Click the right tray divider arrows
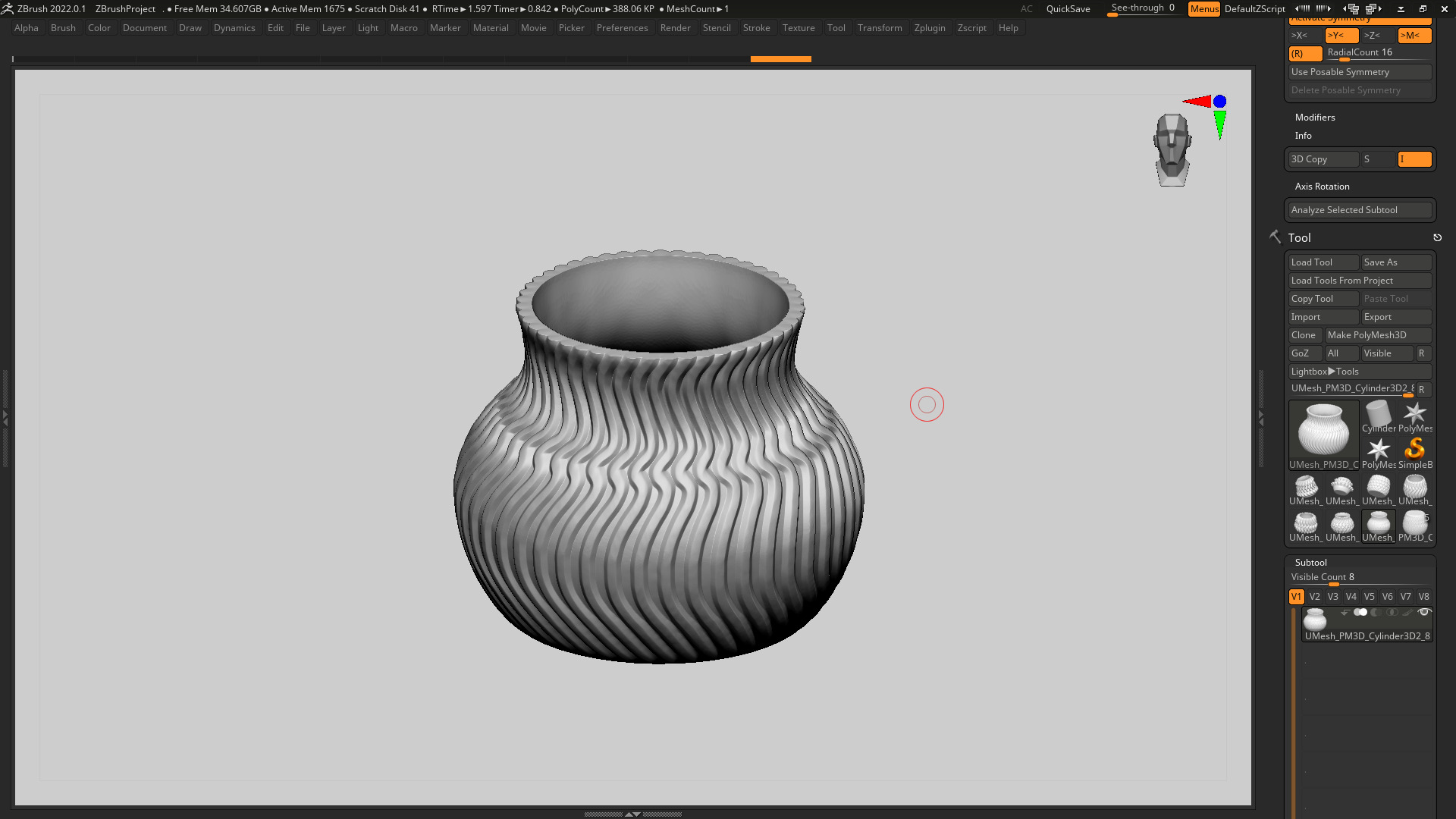 pos(1261,418)
